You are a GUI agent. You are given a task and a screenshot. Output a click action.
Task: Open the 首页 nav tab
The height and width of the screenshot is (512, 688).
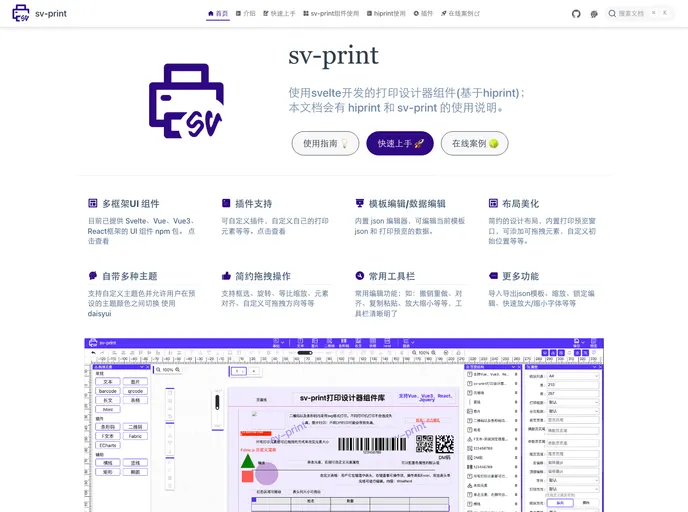218,14
